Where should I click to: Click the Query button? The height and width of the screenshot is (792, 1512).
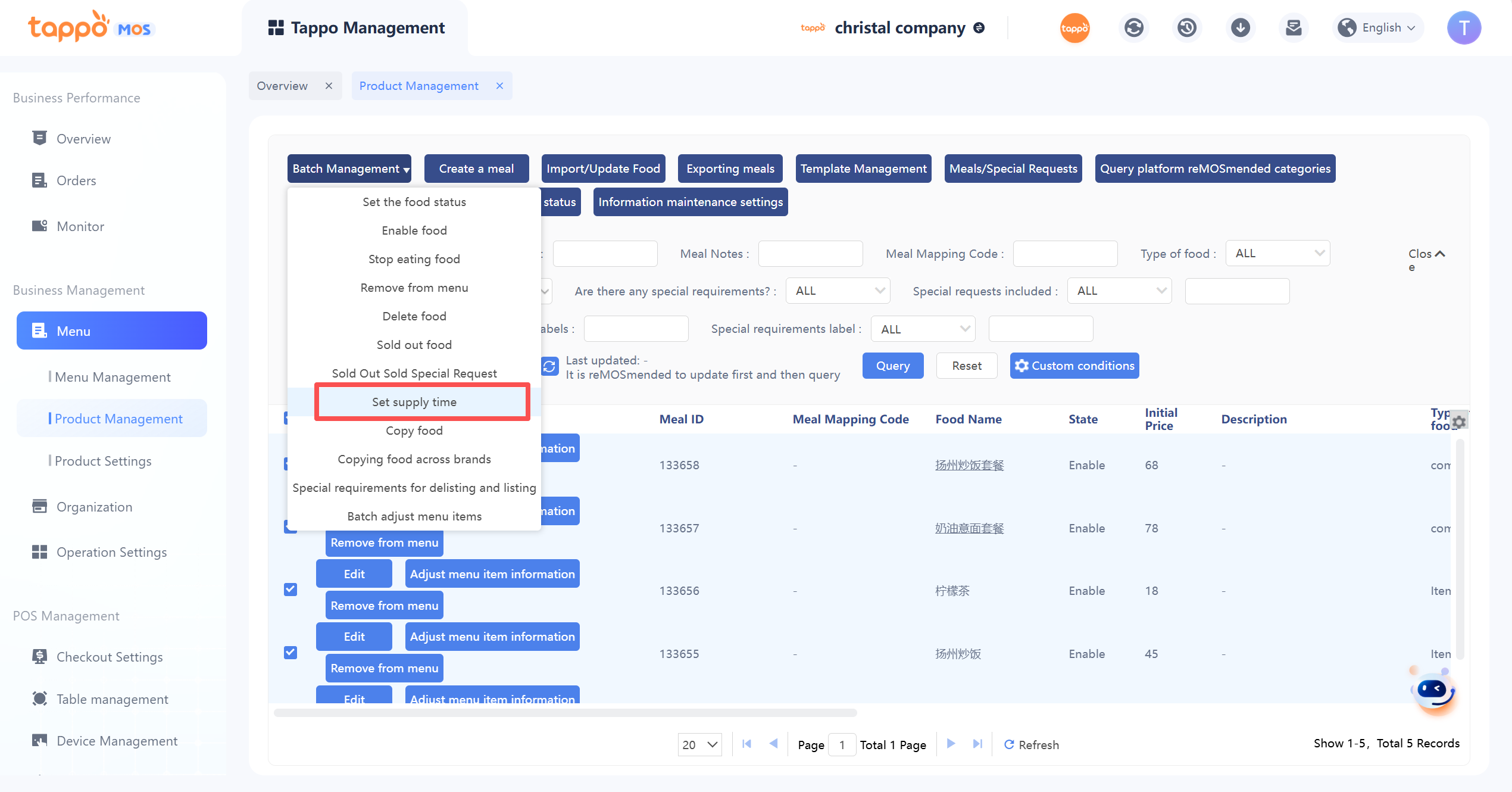(892, 366)
